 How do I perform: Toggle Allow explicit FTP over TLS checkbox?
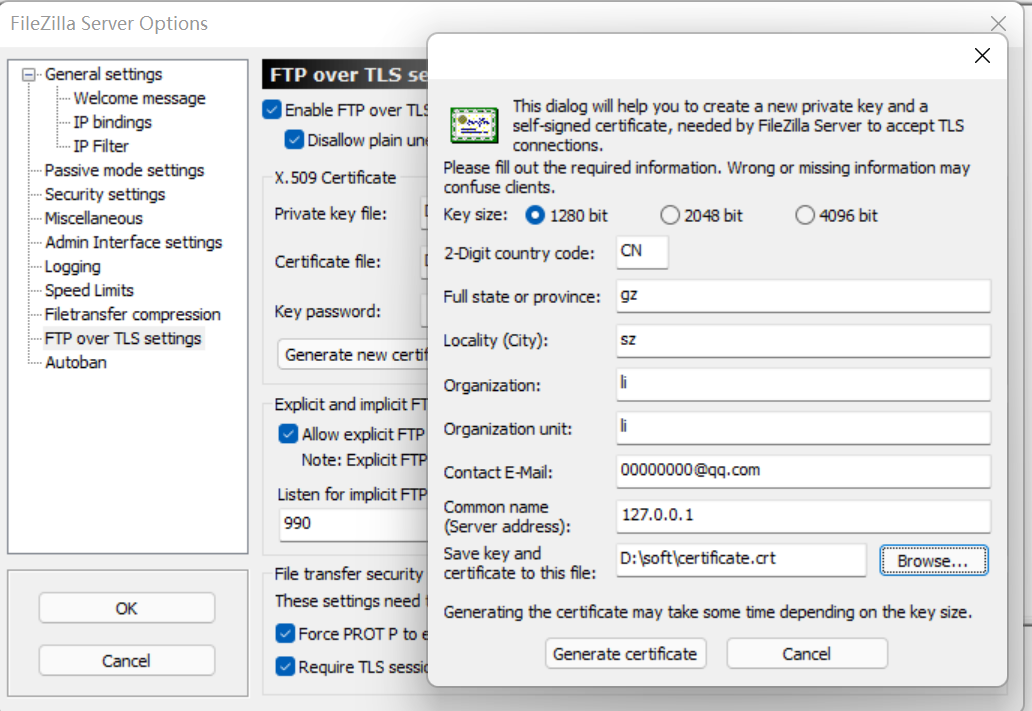(288, 434)
